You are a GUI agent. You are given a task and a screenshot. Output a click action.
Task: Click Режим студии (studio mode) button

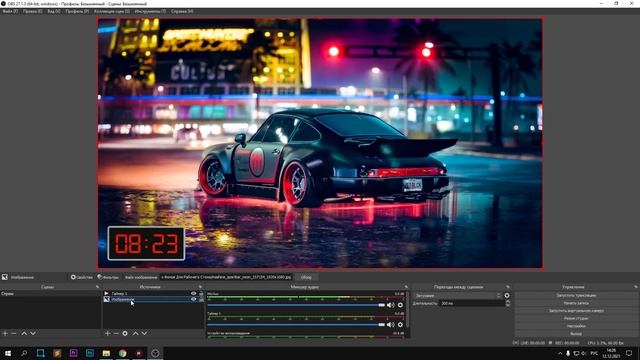pos(576,318)
